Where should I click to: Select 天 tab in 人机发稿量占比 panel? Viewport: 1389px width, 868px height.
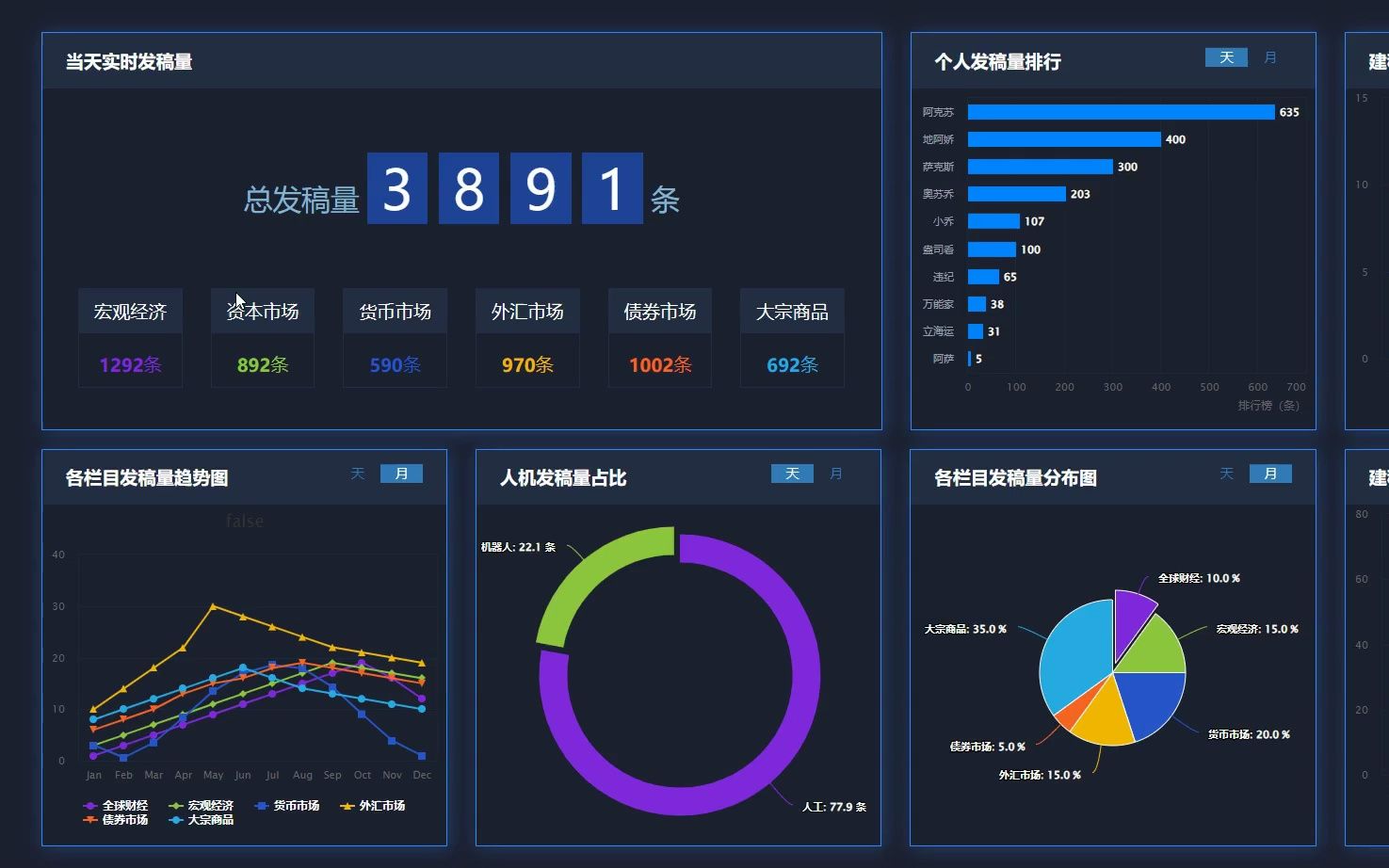click(792, 474)
